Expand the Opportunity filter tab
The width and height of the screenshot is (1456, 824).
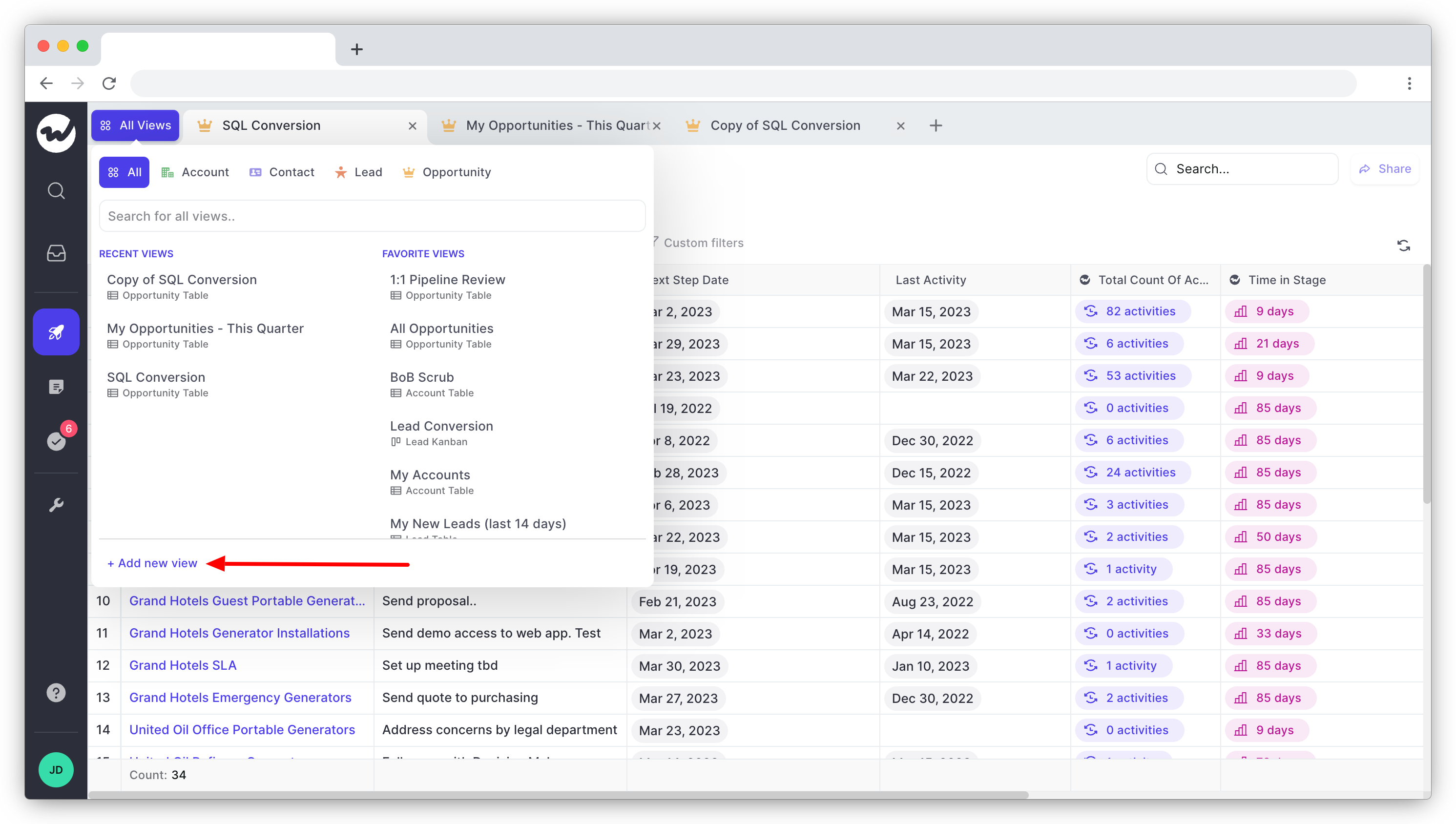(456, 172)
